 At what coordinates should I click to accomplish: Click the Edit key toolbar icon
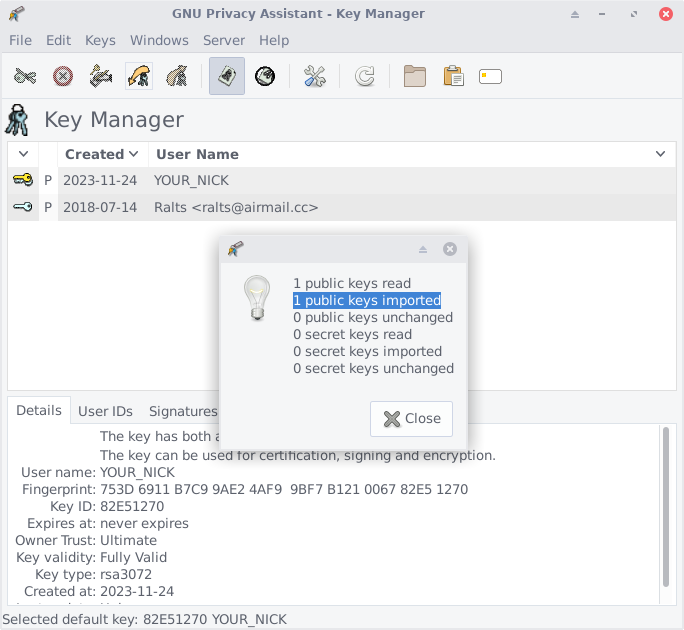click(x=25, y=76)
